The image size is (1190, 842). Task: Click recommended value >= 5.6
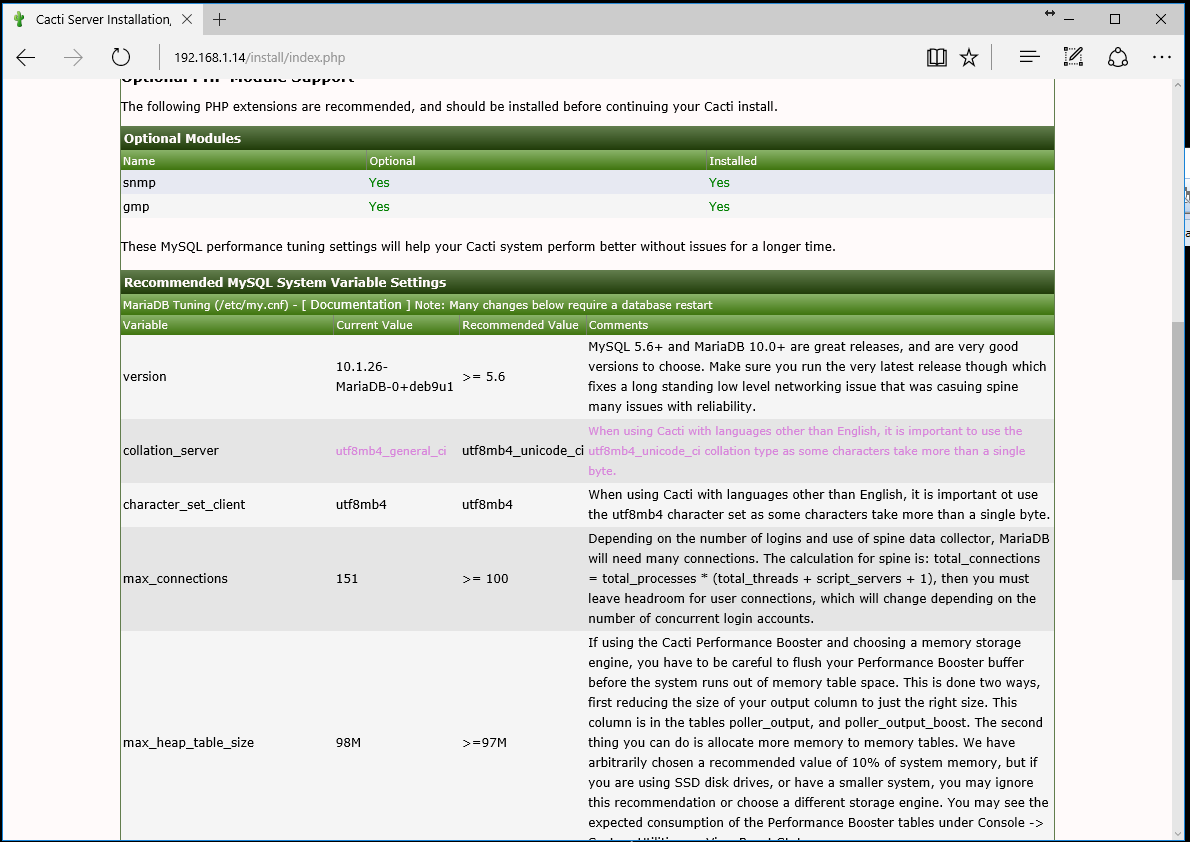coord(483,377)
